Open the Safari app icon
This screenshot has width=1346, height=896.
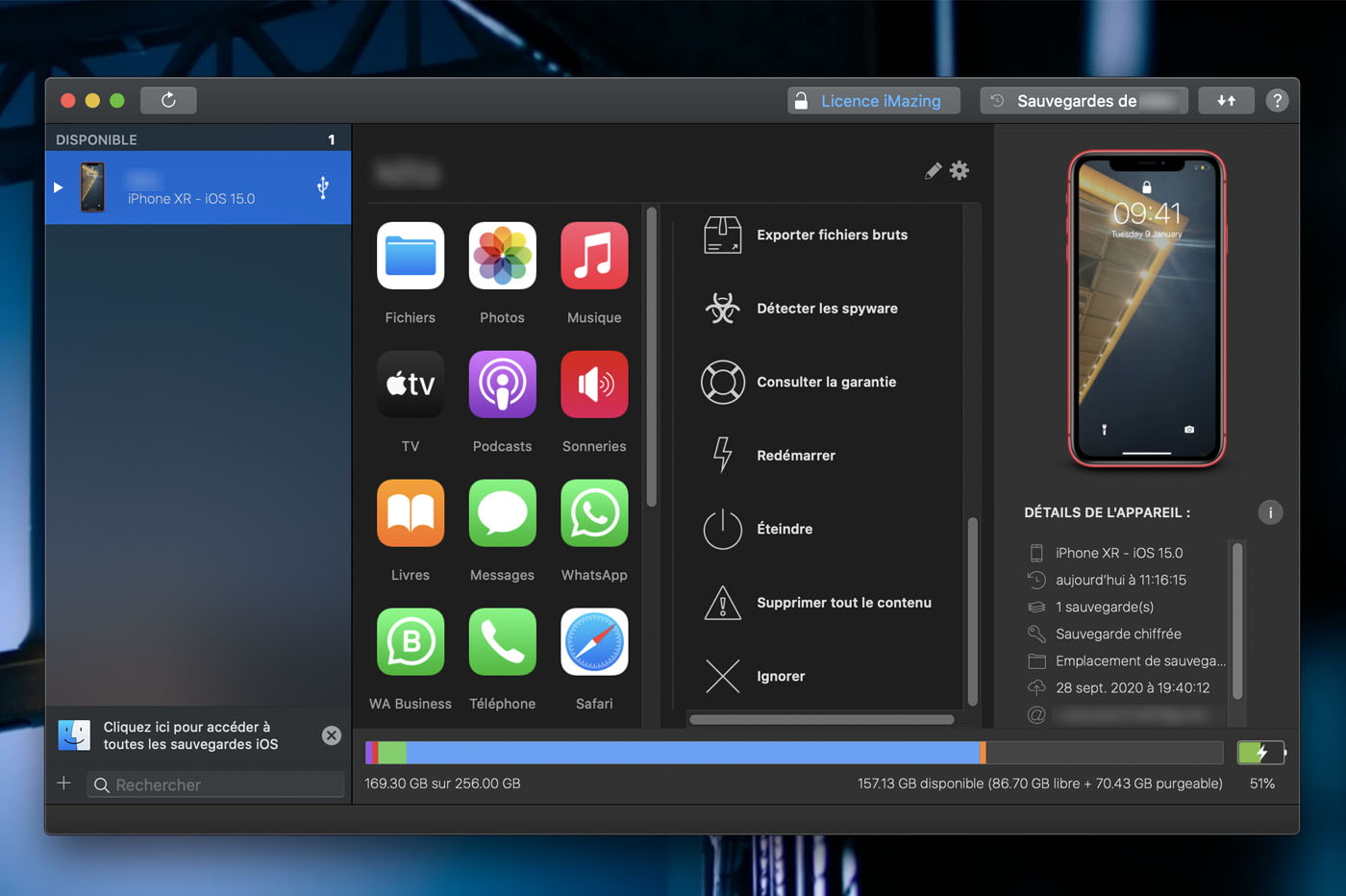(594, 642)
